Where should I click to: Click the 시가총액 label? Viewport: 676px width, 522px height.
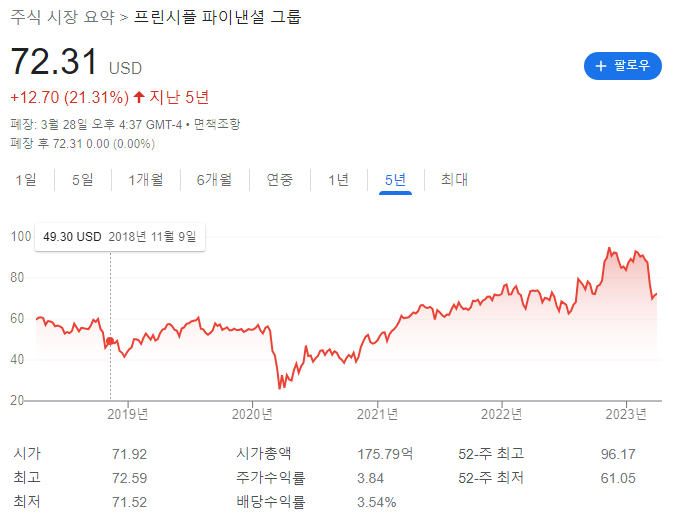click(263, 454)
